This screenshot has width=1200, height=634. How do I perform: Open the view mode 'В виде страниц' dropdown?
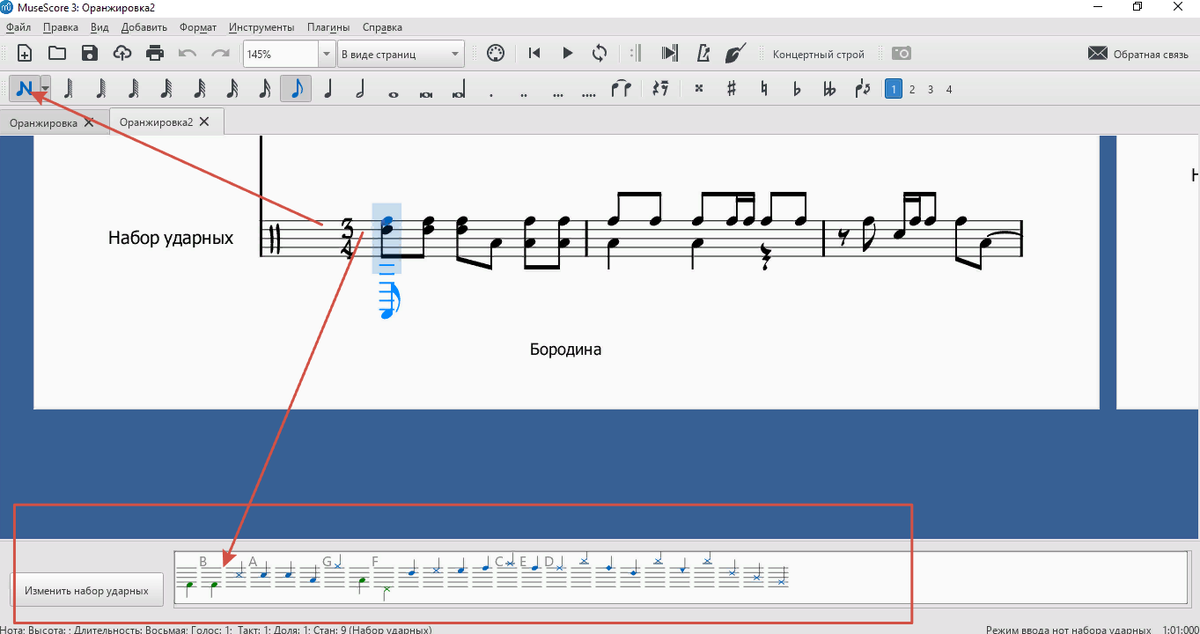400,54
